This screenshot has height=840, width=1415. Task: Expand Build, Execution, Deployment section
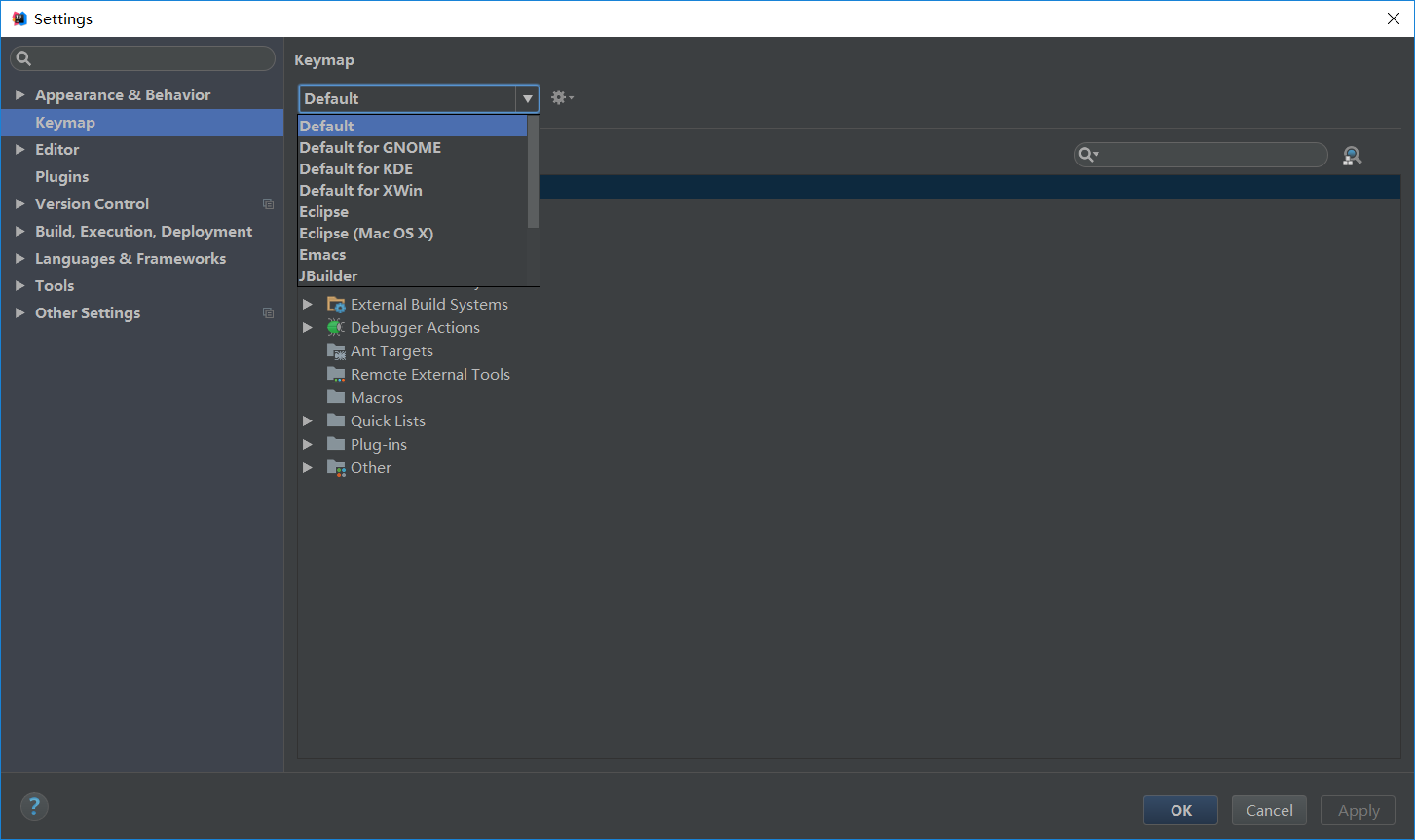tap(19, 232)
